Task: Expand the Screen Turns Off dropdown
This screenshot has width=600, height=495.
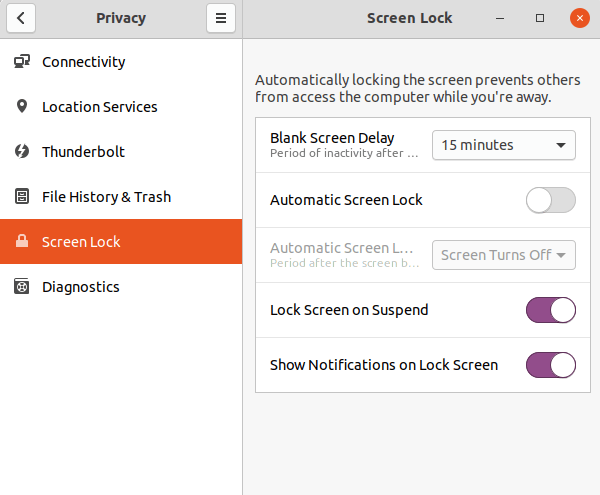Action: click(503, 255)
